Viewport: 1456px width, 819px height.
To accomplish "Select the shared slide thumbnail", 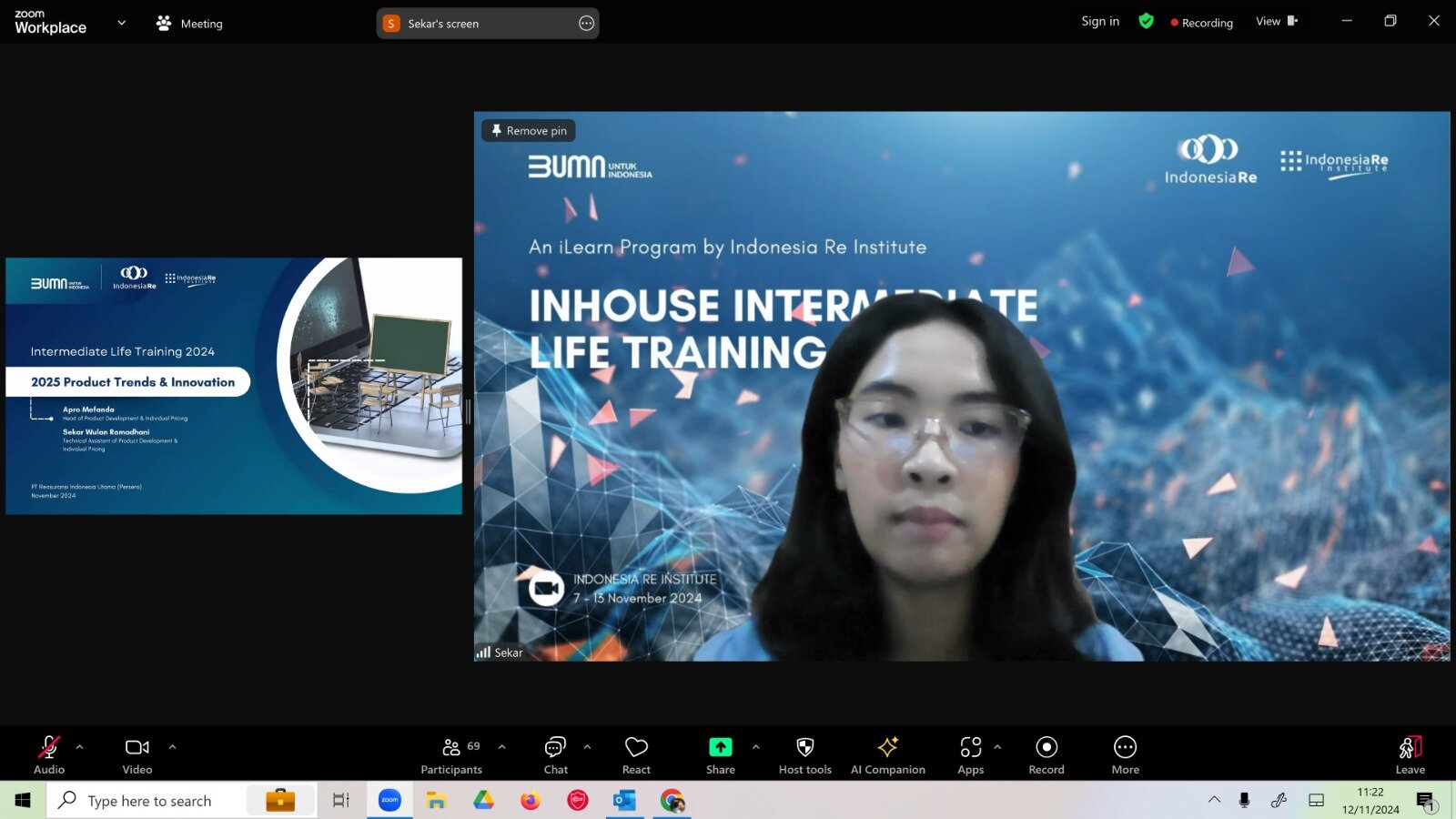I will click(234, 386).
